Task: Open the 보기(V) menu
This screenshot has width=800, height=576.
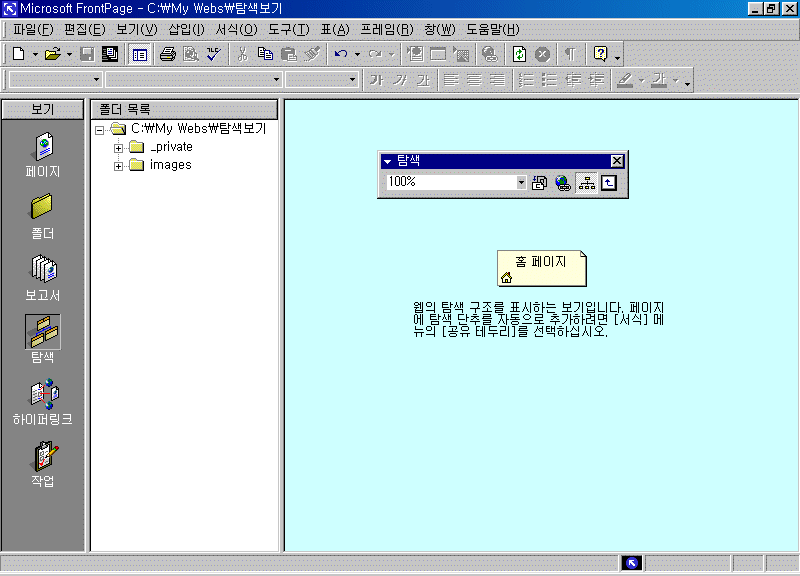Action: (x=136, y=30)
